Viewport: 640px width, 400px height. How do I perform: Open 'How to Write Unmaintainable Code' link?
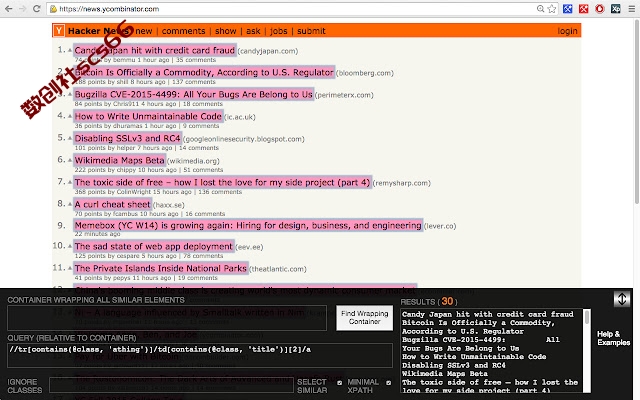point(148,116)
